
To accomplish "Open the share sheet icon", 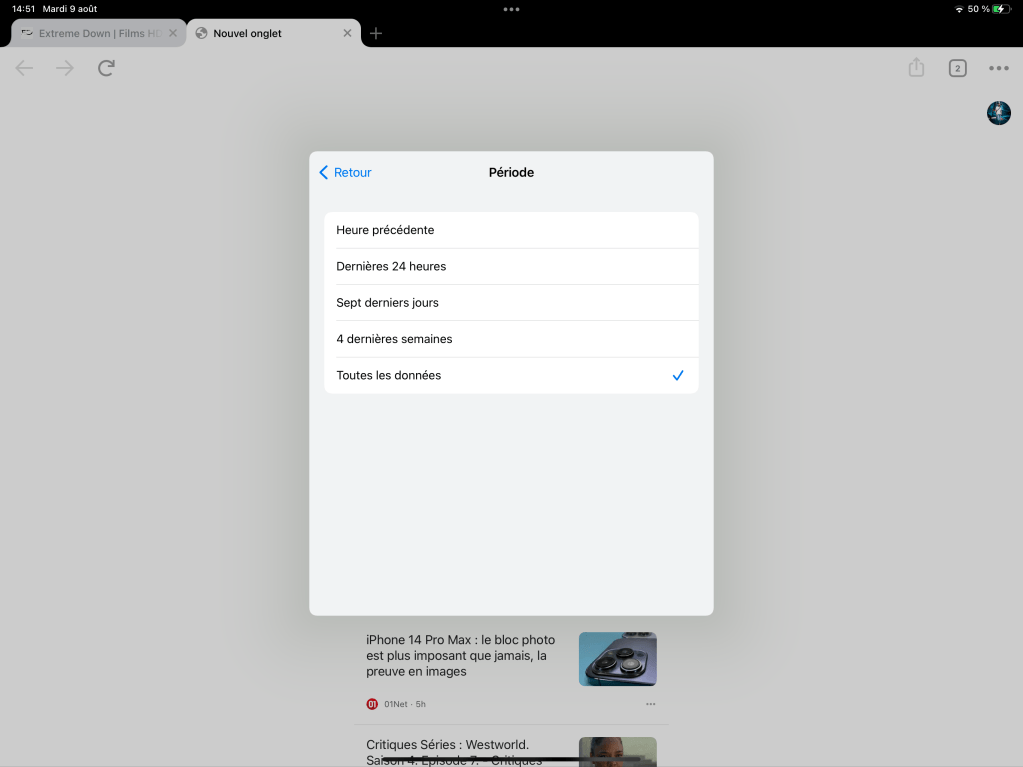I will 916,68.
